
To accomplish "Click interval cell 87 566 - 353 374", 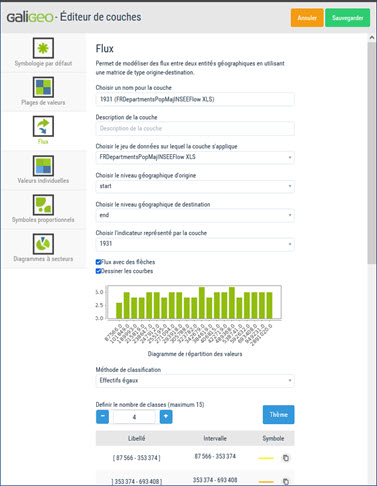I will pos(215,456).
